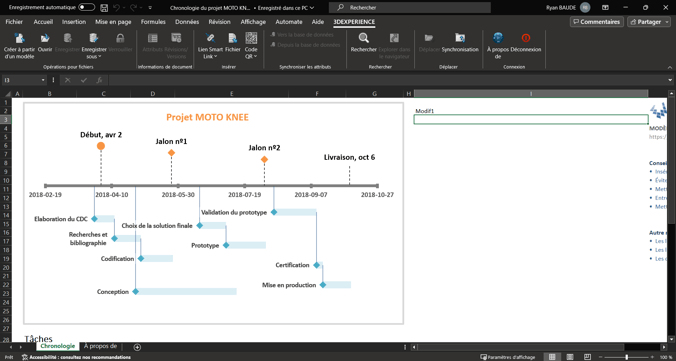This screenshot has height=361, width=676.
Task: Click the À propos de icon
Action: point(498,38)
